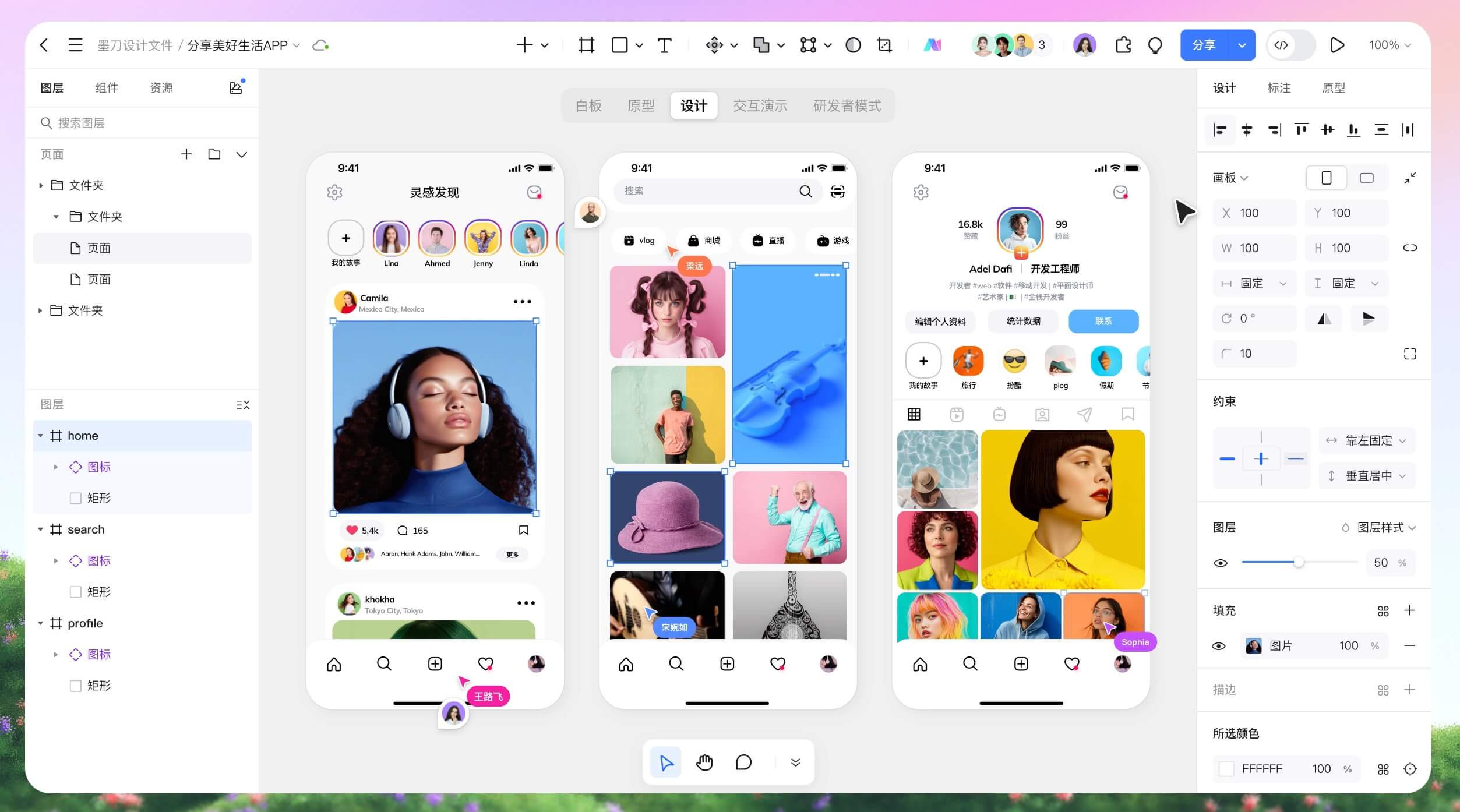The image size is (1460, 812).
Task: Click the mask icon in the top toolbar
Action: click(853, 45)
